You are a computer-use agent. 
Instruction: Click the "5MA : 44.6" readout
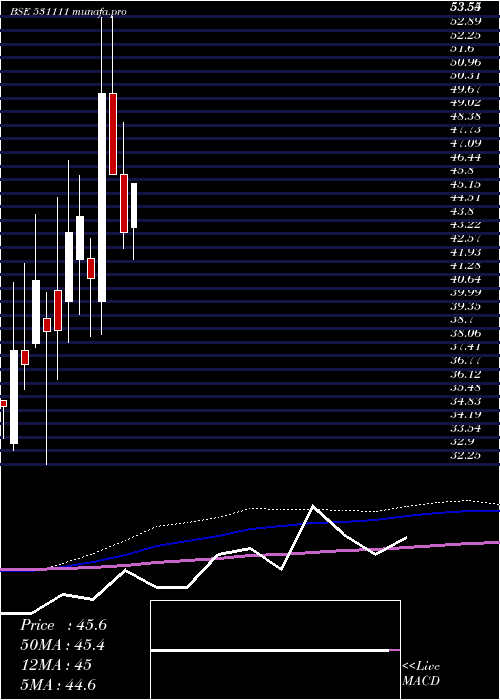point(58,685)
